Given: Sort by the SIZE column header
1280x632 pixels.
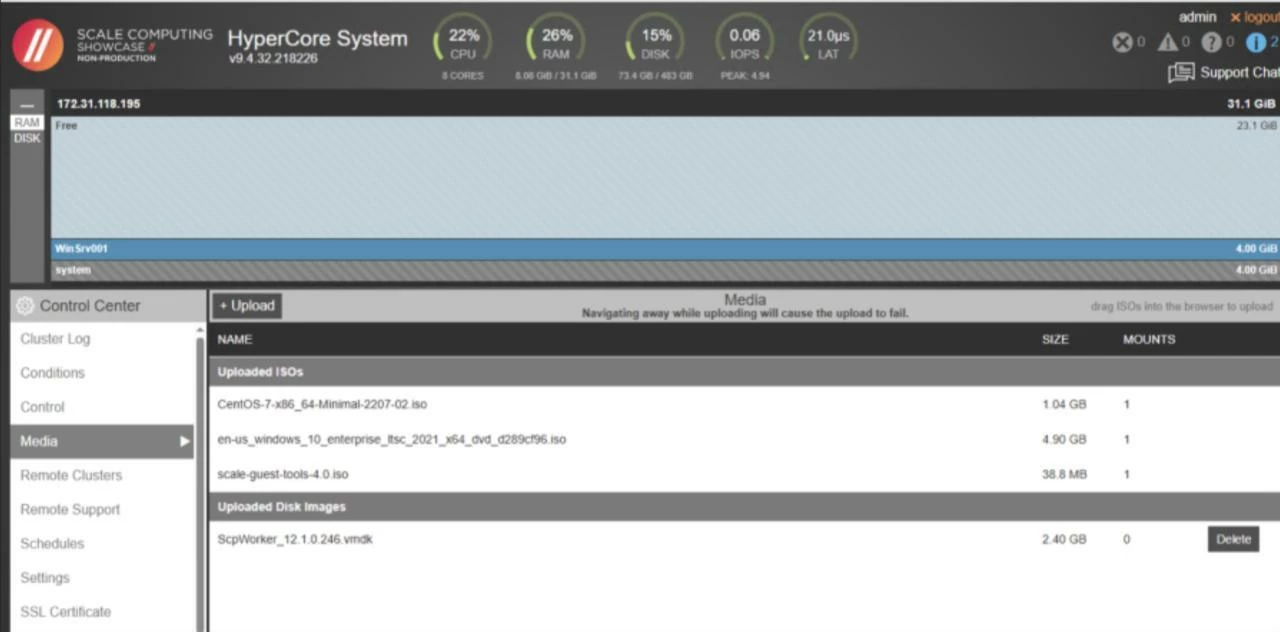Looking at the screenshot, I should 1055,340.
